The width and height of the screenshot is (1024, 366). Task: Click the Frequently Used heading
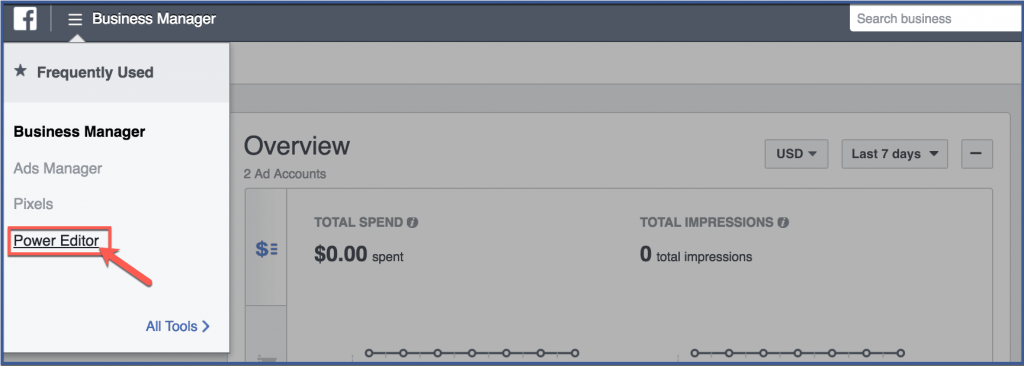pyautogui.click(x=95, y=73)
